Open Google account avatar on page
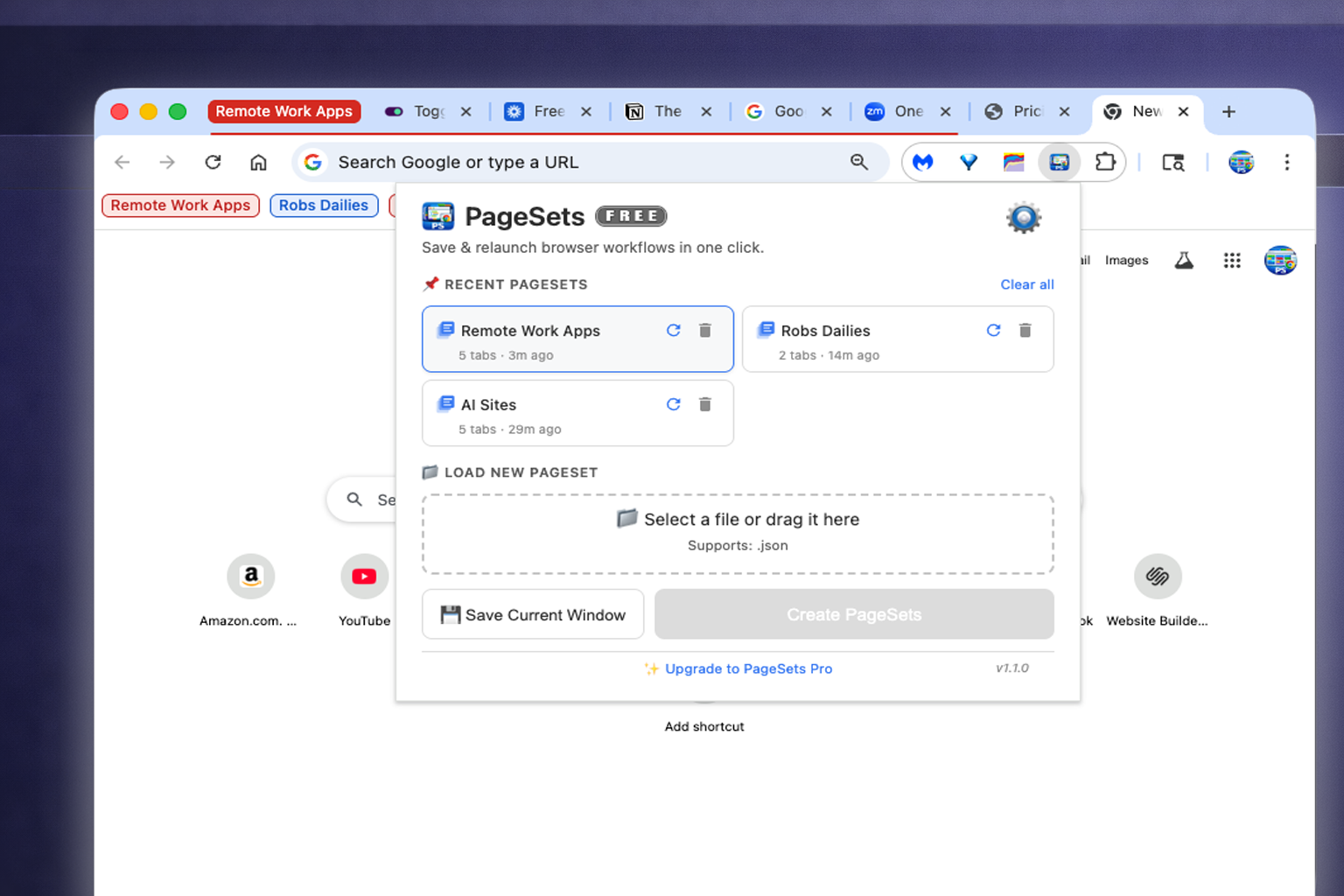Viewport: 1344px width, 896px height. (1280, 260)
